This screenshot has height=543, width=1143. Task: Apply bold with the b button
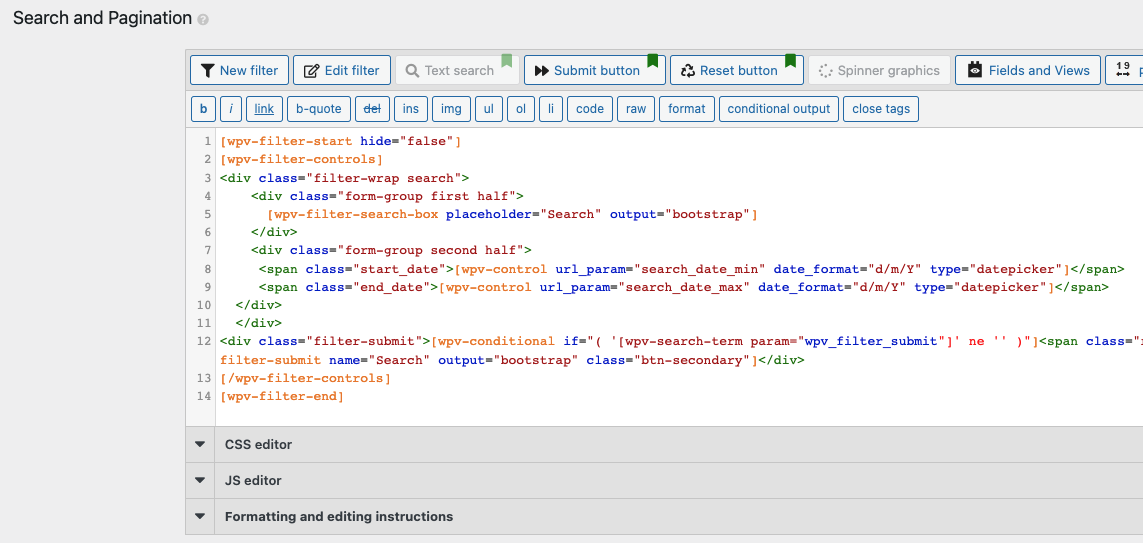(x=203, y=109)
